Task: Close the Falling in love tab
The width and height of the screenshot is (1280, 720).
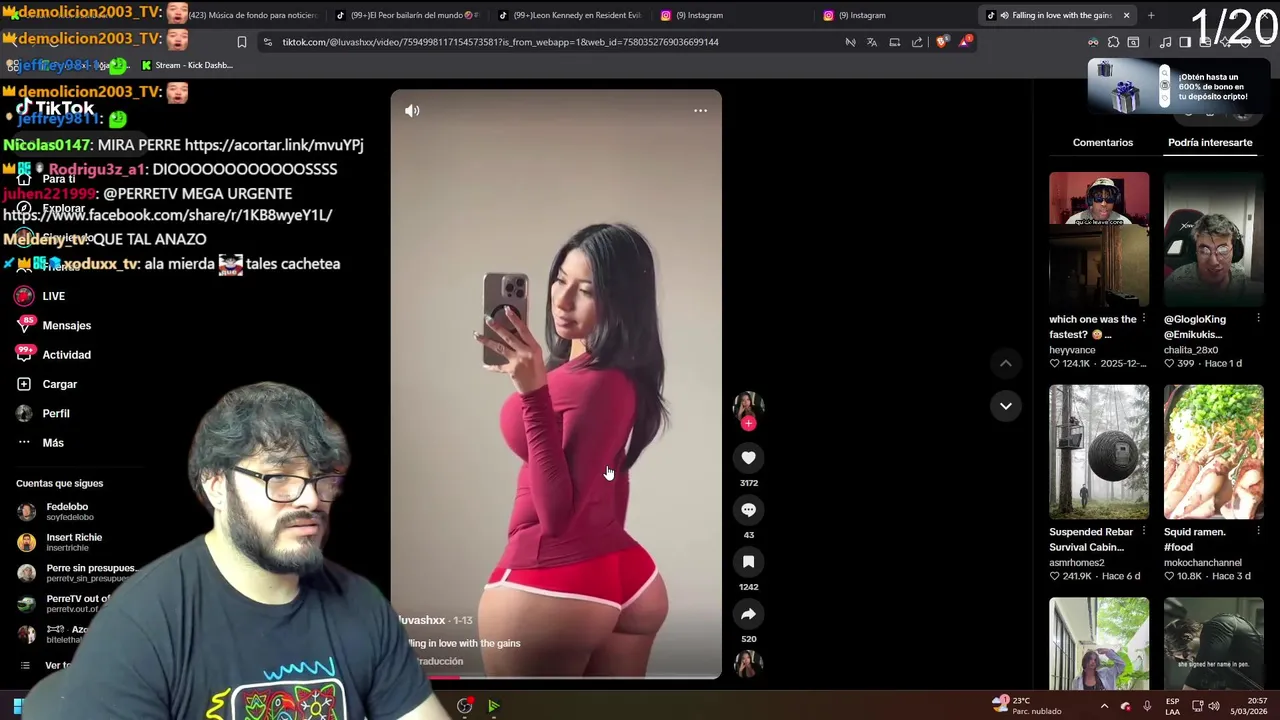Action: pyautogui.click(x=1126, y=15)
